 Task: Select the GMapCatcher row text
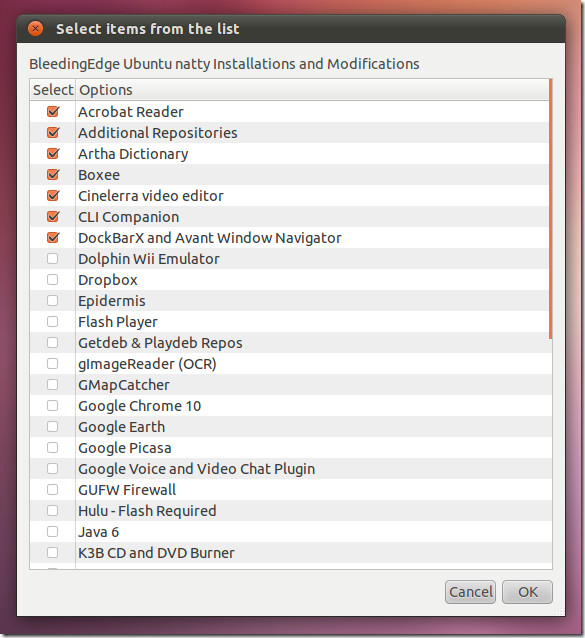coord(124,385)
